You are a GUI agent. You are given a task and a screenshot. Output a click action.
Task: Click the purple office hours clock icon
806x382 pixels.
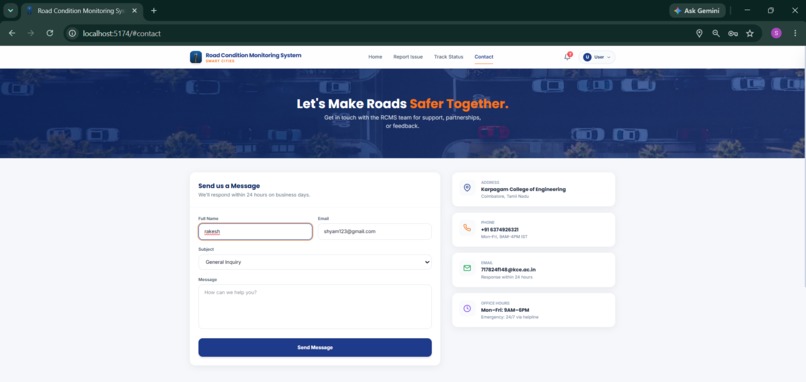tap(467, 308)
